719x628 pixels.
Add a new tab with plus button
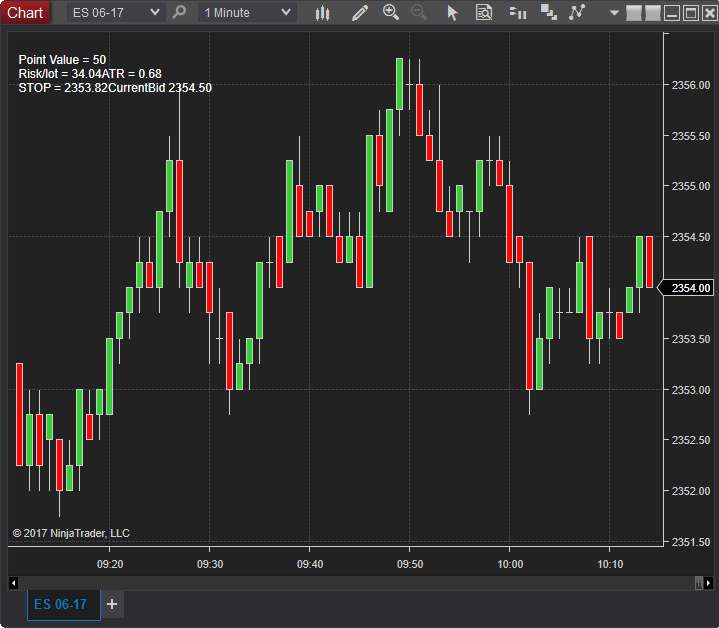point(112,604)
